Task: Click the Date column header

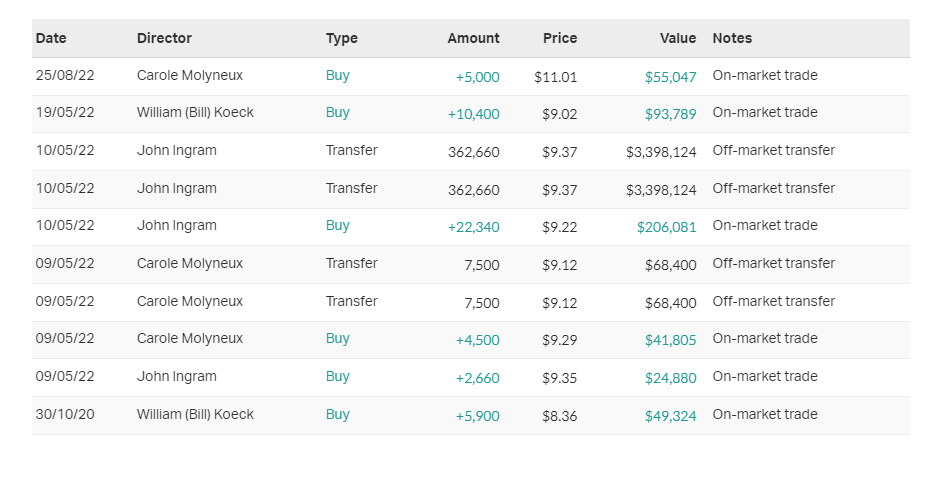Action: pos(51,38)
